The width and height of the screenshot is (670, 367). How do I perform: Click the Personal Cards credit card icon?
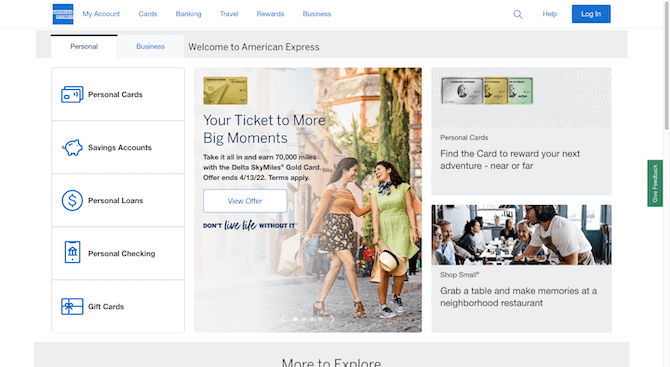click(x=72, y=94)
